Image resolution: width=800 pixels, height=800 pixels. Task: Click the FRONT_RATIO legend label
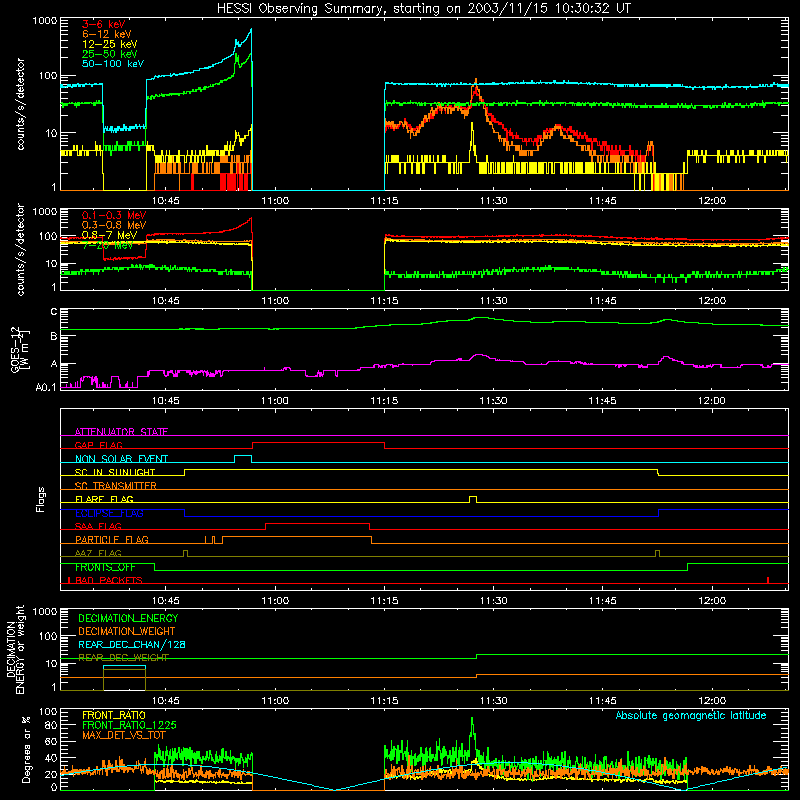pos(114,715)
